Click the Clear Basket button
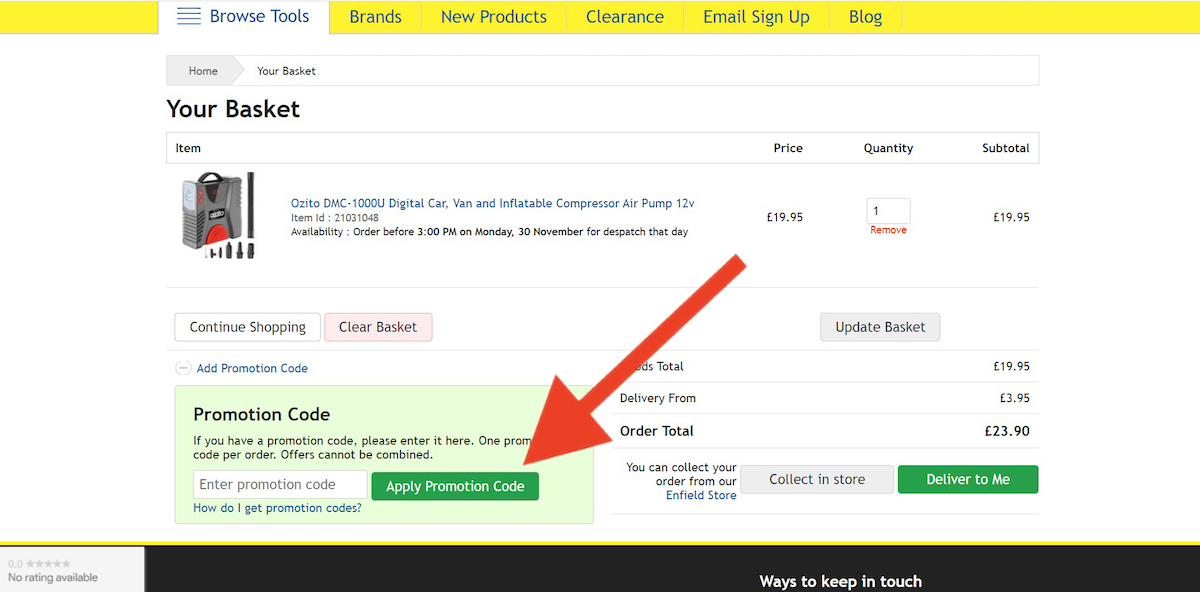This screenshot has width=1200, height=592. click(378, 327)
